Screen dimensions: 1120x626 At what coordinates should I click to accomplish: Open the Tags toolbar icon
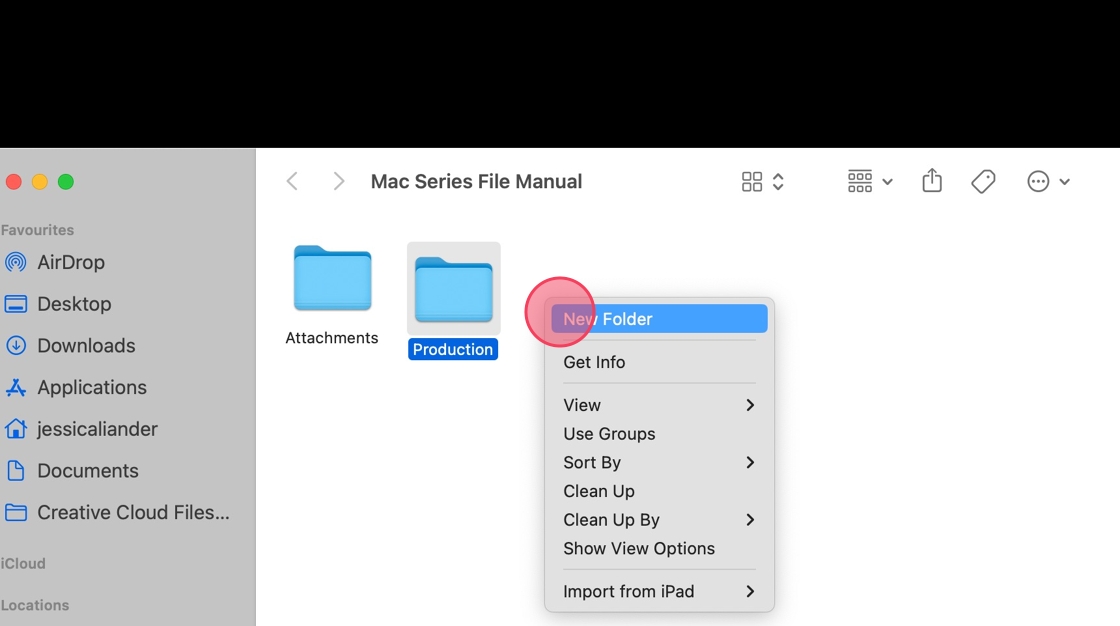983,181
